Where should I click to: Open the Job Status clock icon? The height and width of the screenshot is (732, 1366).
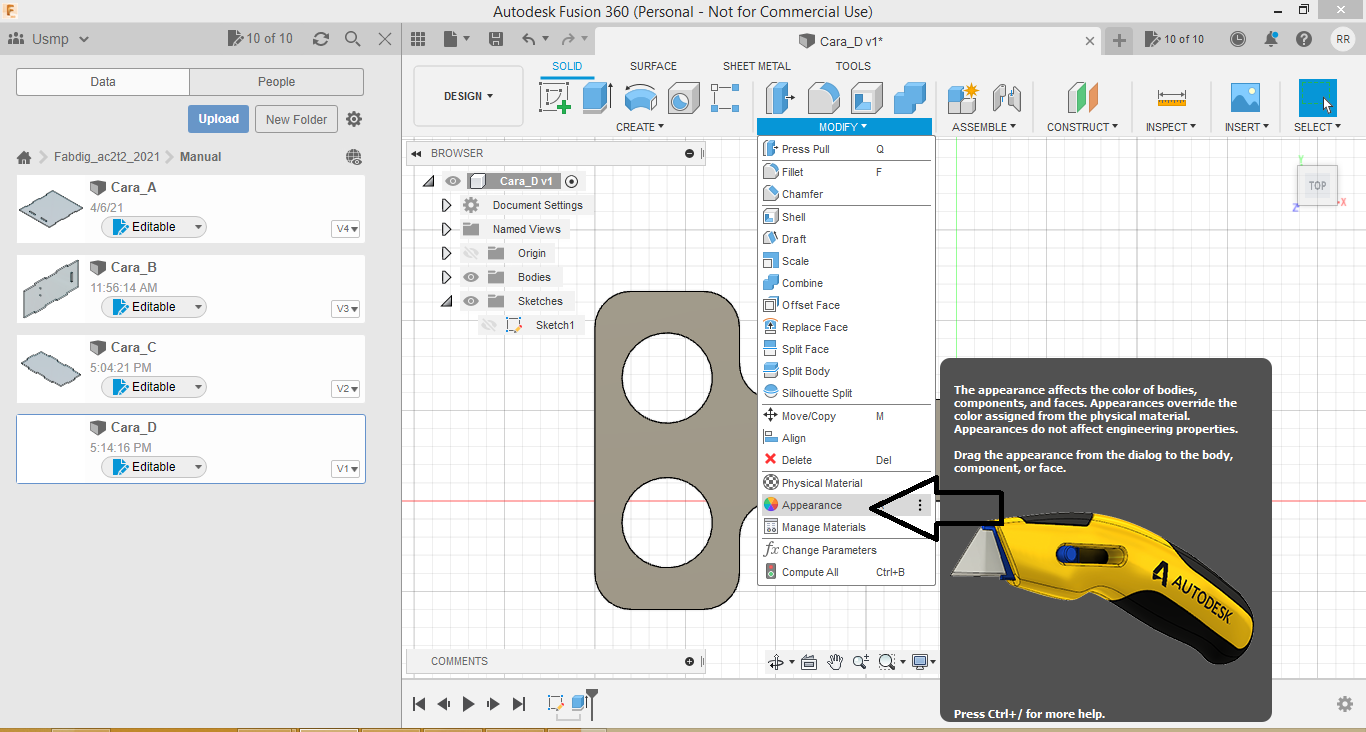pyautogui.click(x=1238, y=39)
